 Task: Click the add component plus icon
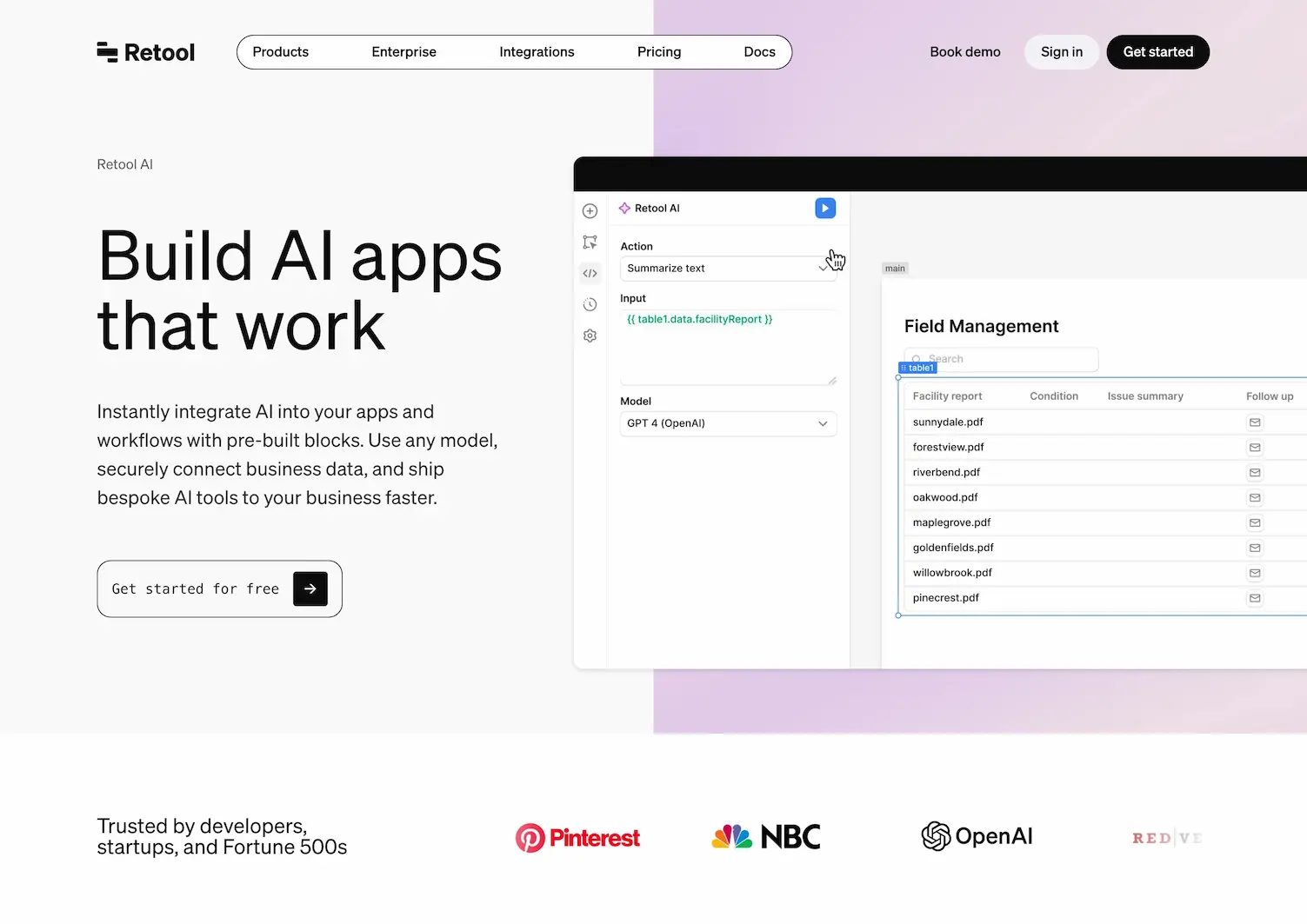tap(590, 210)
